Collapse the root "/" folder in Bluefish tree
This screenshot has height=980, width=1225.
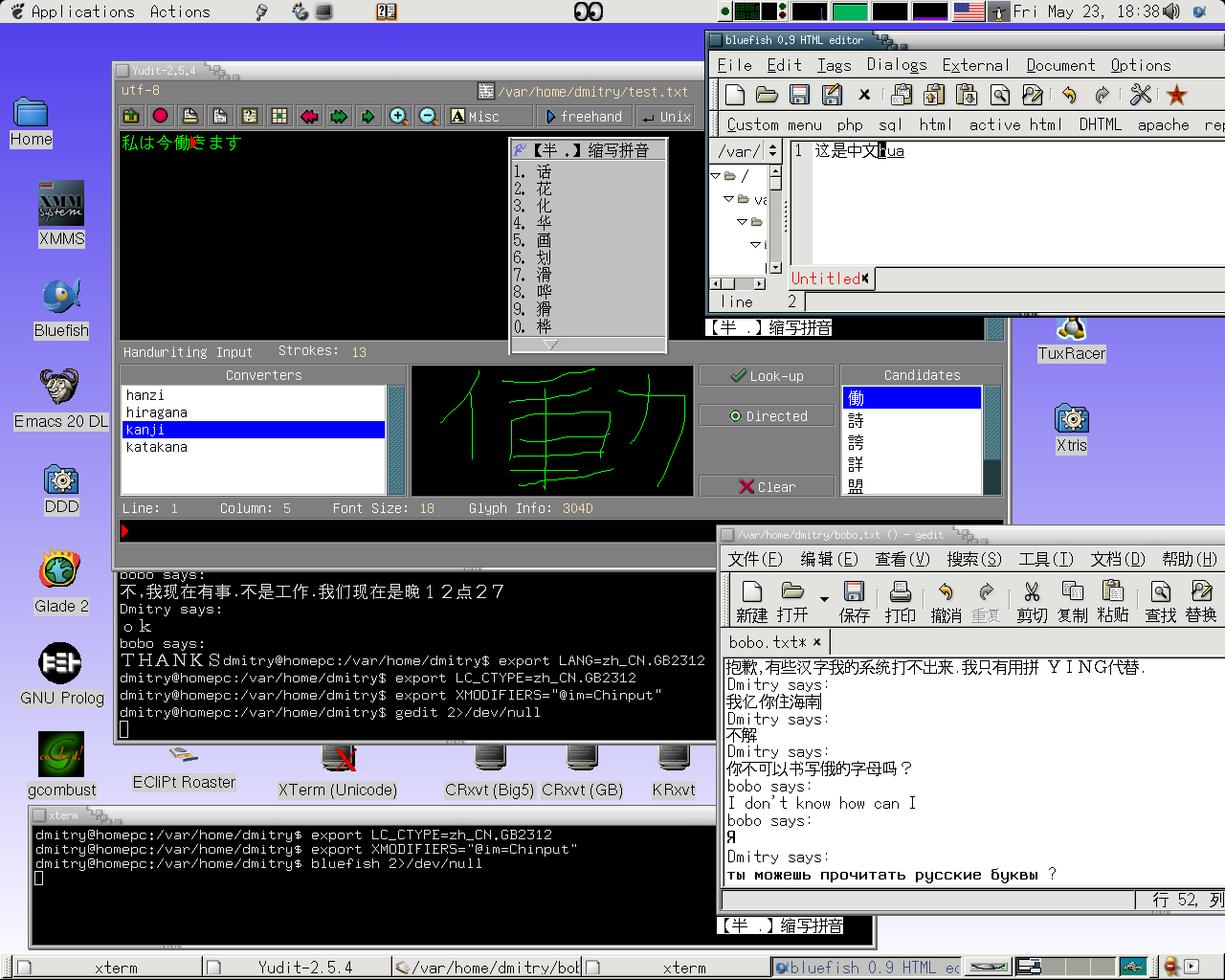716,176
